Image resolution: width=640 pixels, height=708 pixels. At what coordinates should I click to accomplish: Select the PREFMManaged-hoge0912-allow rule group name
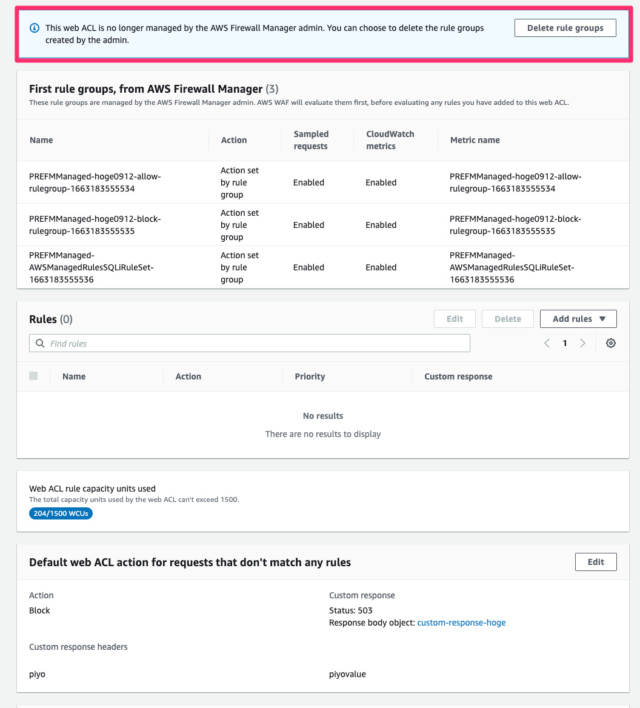(95, 182)
